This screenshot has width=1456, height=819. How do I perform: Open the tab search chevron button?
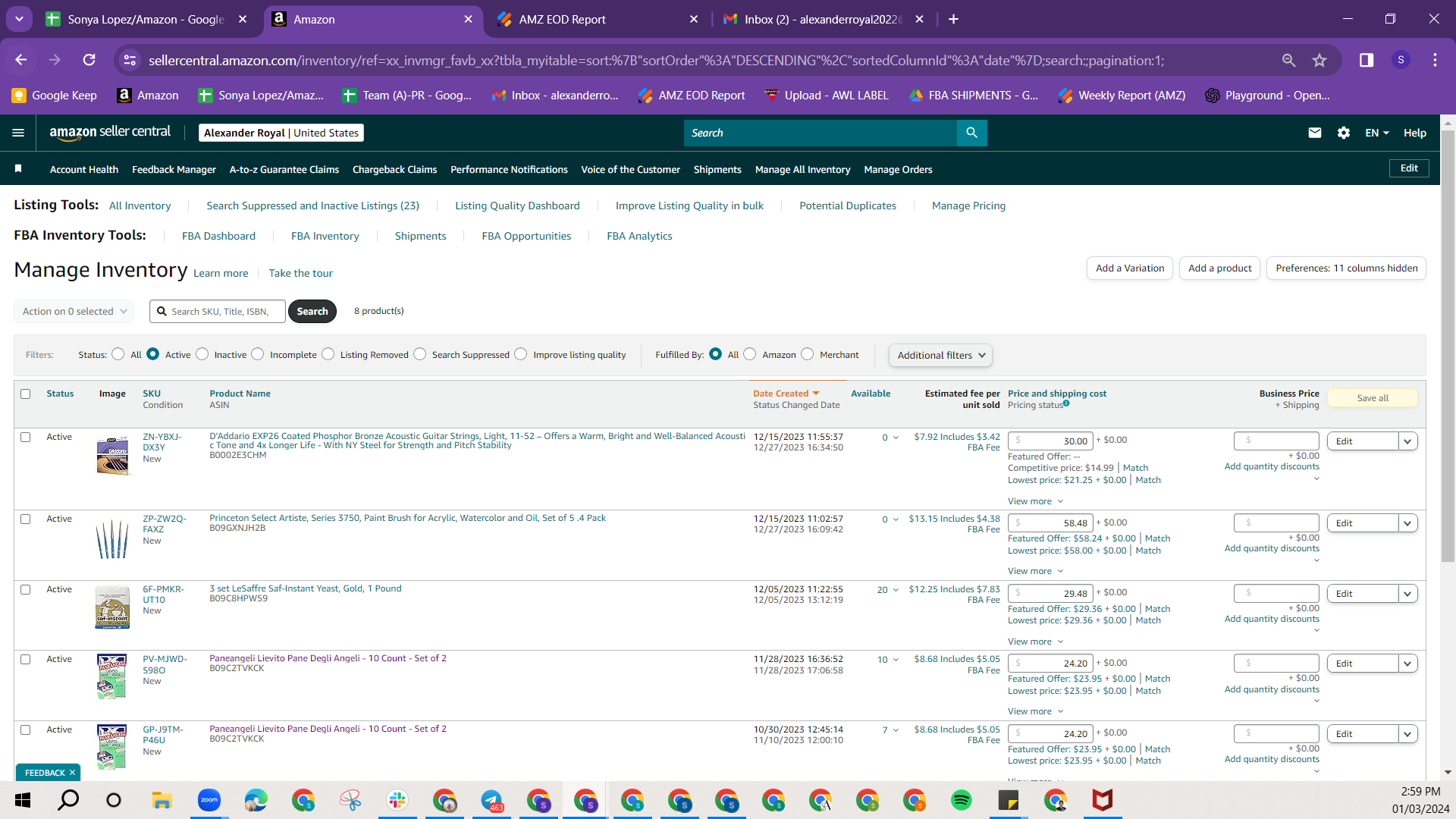(x=19, y=19)
